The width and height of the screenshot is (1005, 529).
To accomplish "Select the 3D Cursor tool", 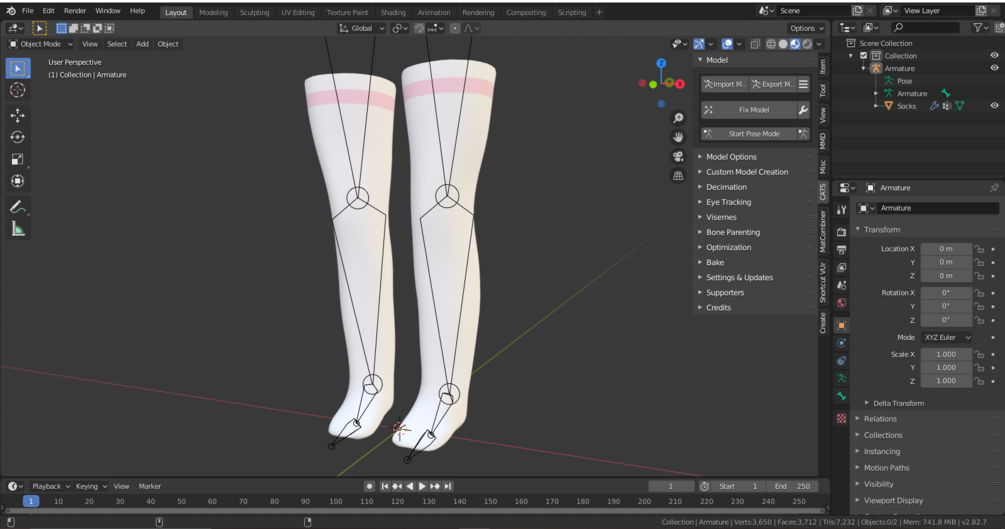I will (17, 90).
